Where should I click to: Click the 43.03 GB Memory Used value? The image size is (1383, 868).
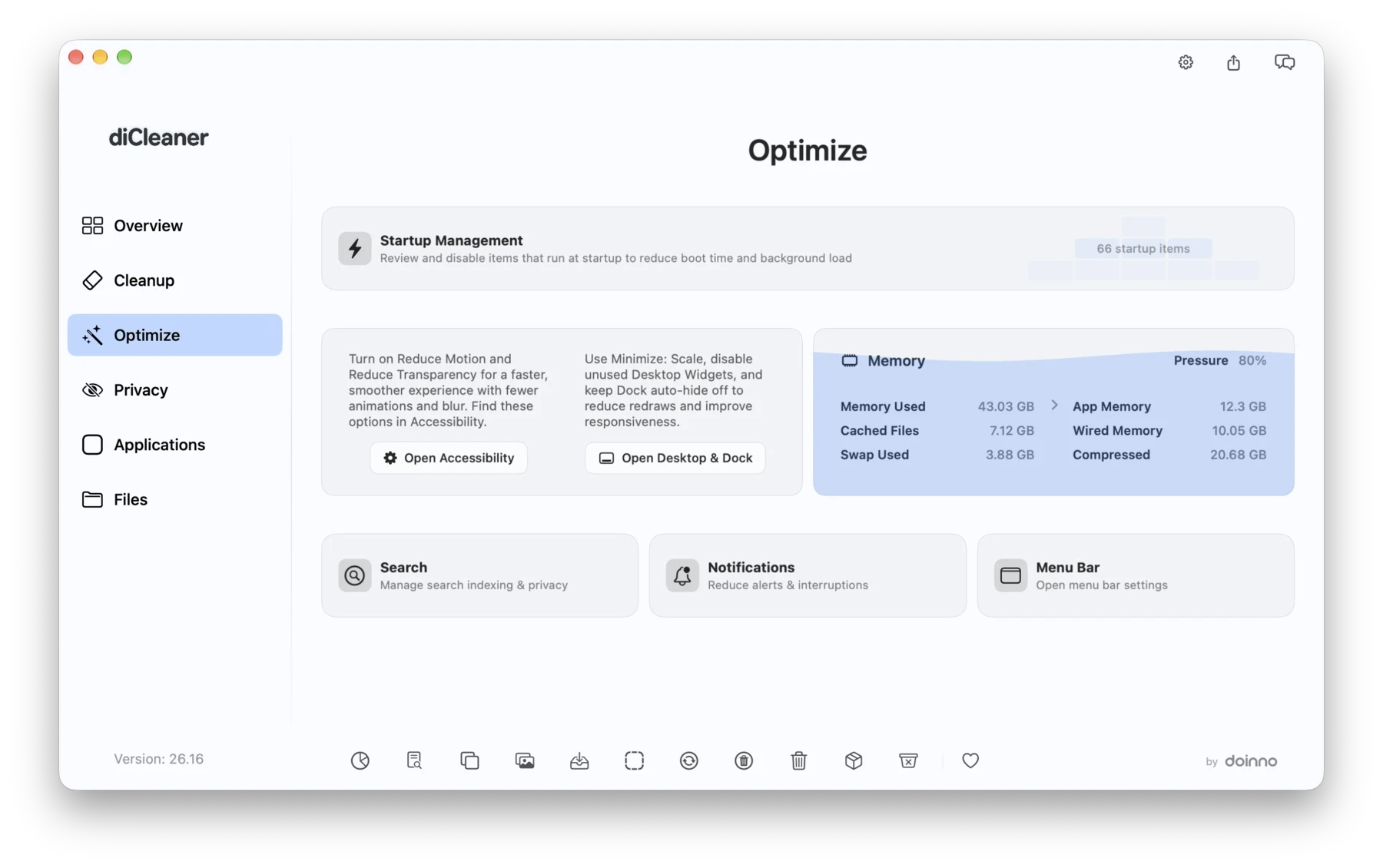click(x=1006, y=406)
